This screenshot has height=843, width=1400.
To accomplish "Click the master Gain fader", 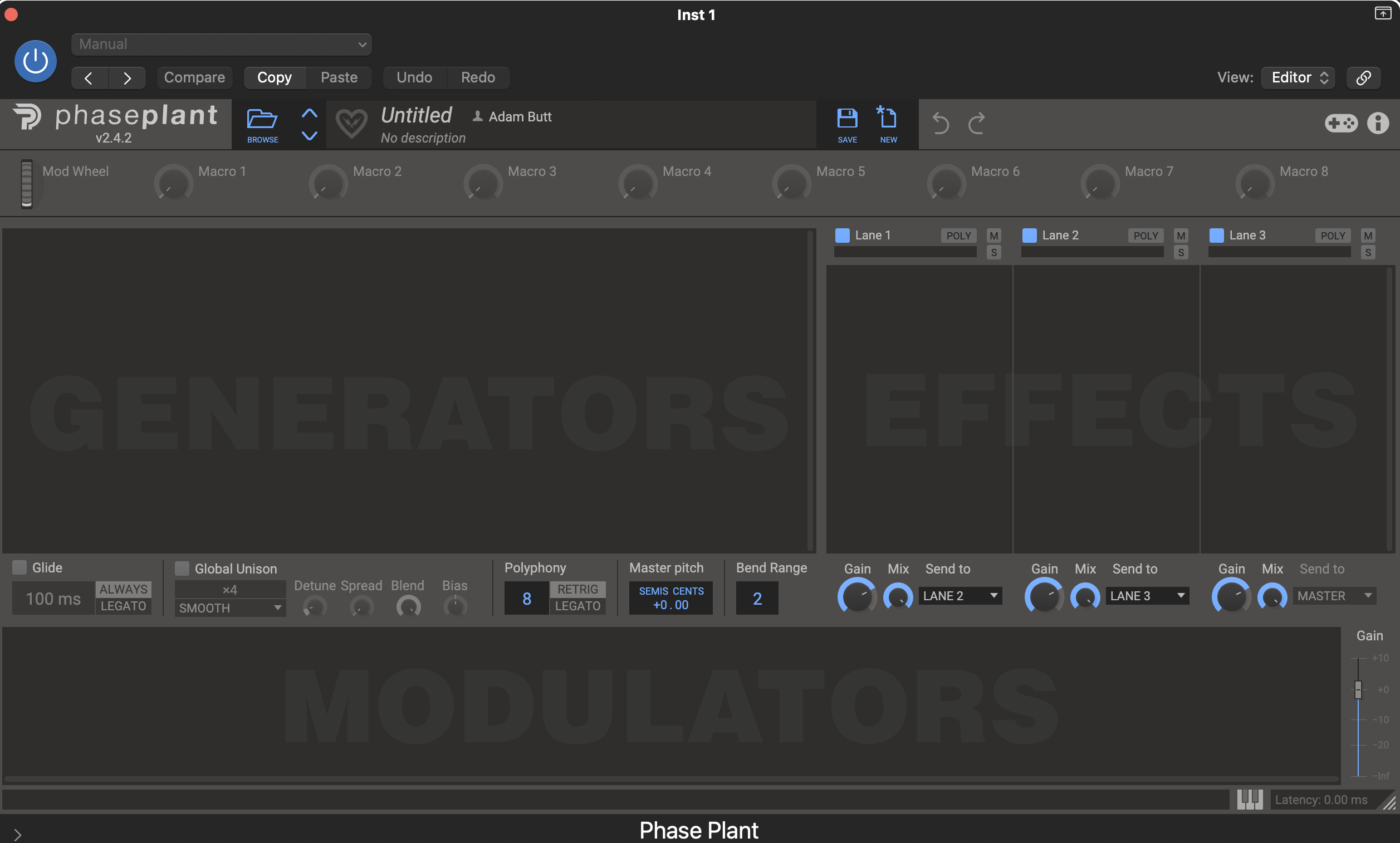I will (1358, 689).
